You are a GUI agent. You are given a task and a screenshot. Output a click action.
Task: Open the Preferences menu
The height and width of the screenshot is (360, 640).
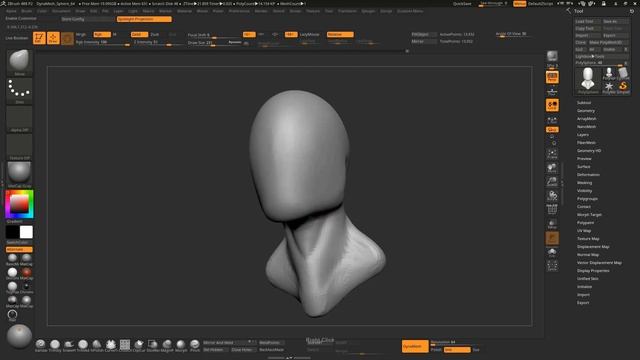[239, 11]
